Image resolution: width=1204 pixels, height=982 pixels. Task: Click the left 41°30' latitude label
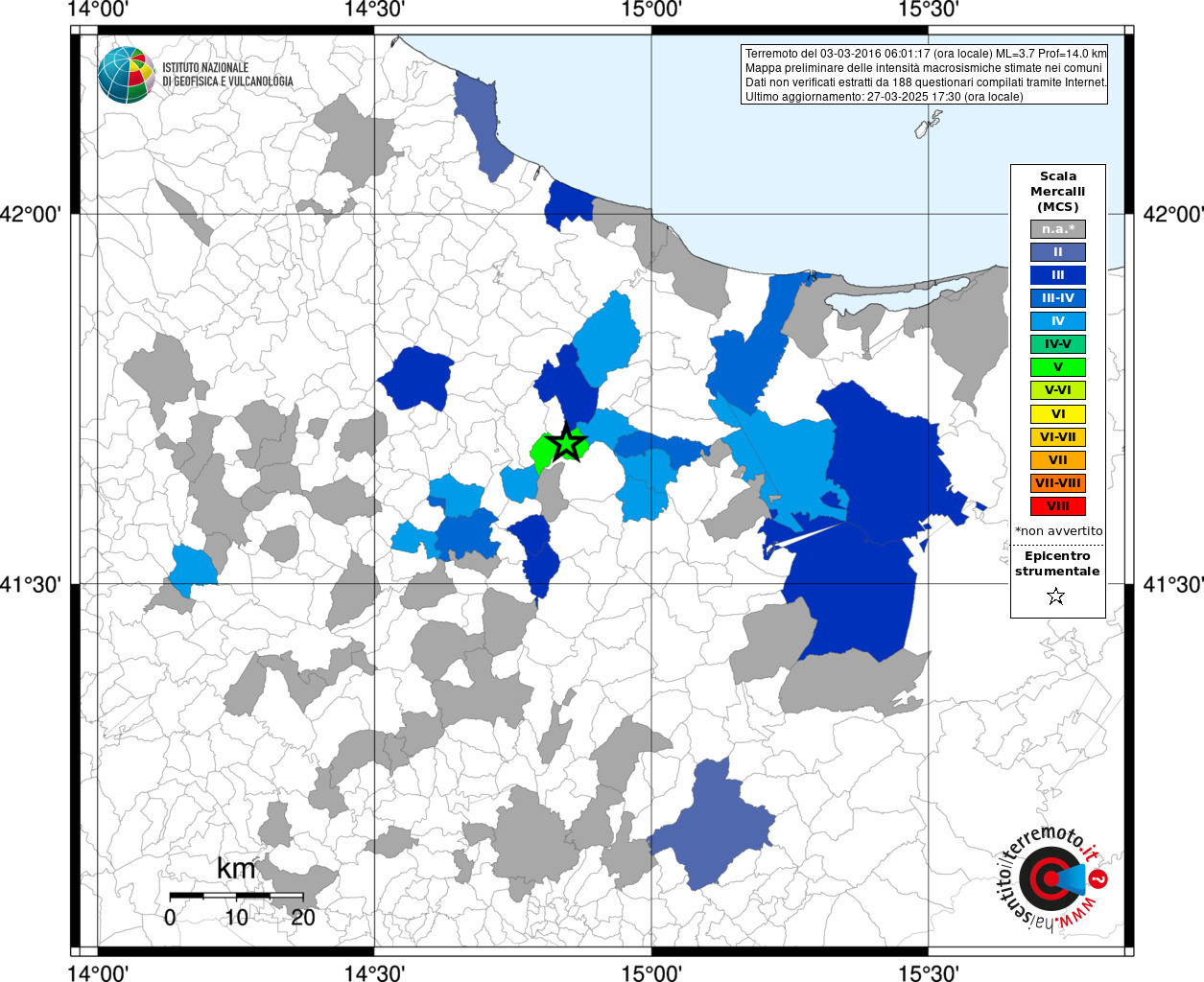[x=31, y=584]
